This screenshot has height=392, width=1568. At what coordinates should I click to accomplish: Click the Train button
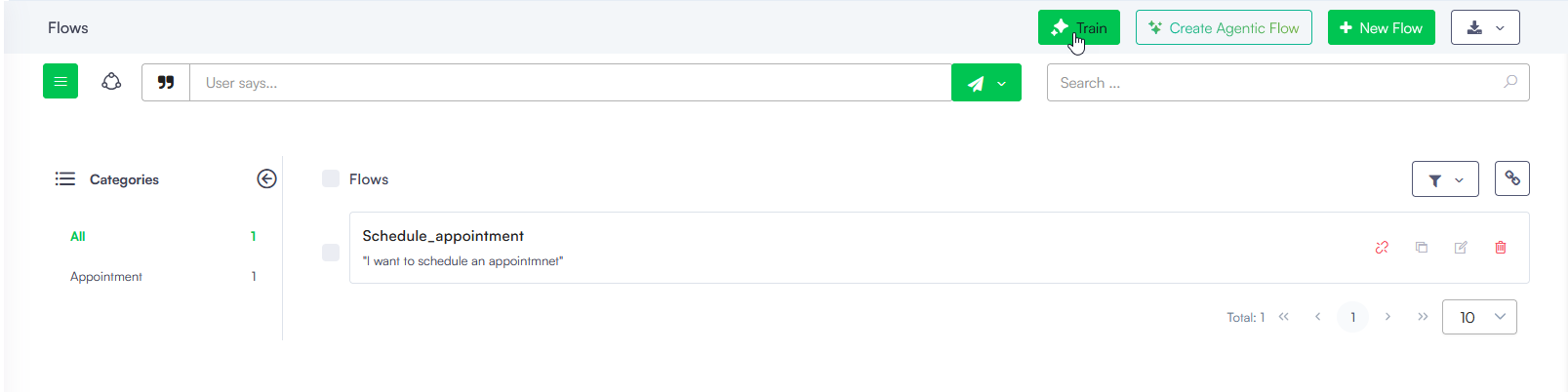point(1078,28)
